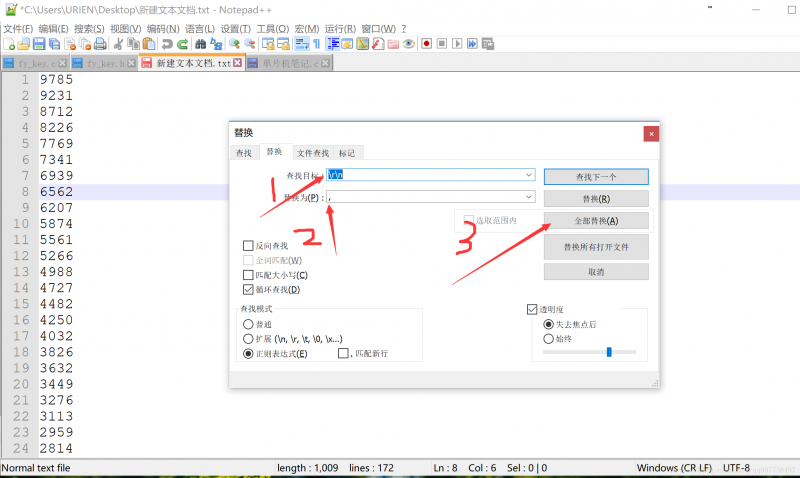Viewport: 800px width, 478px height.
Task: Click the Windows (CR LF) status bar entry
Action: coord(674,468)
